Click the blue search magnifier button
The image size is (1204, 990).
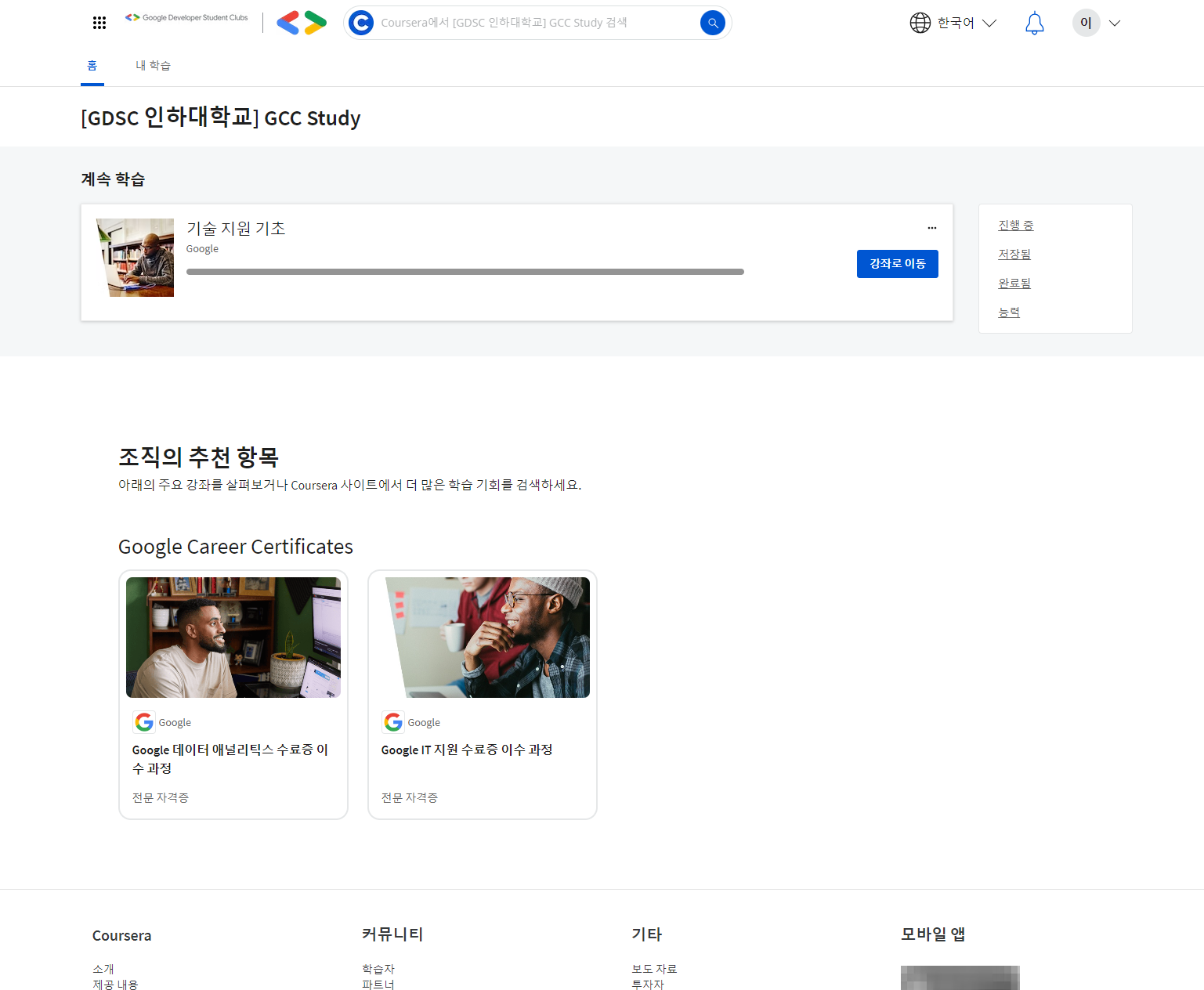coord(713,23)
